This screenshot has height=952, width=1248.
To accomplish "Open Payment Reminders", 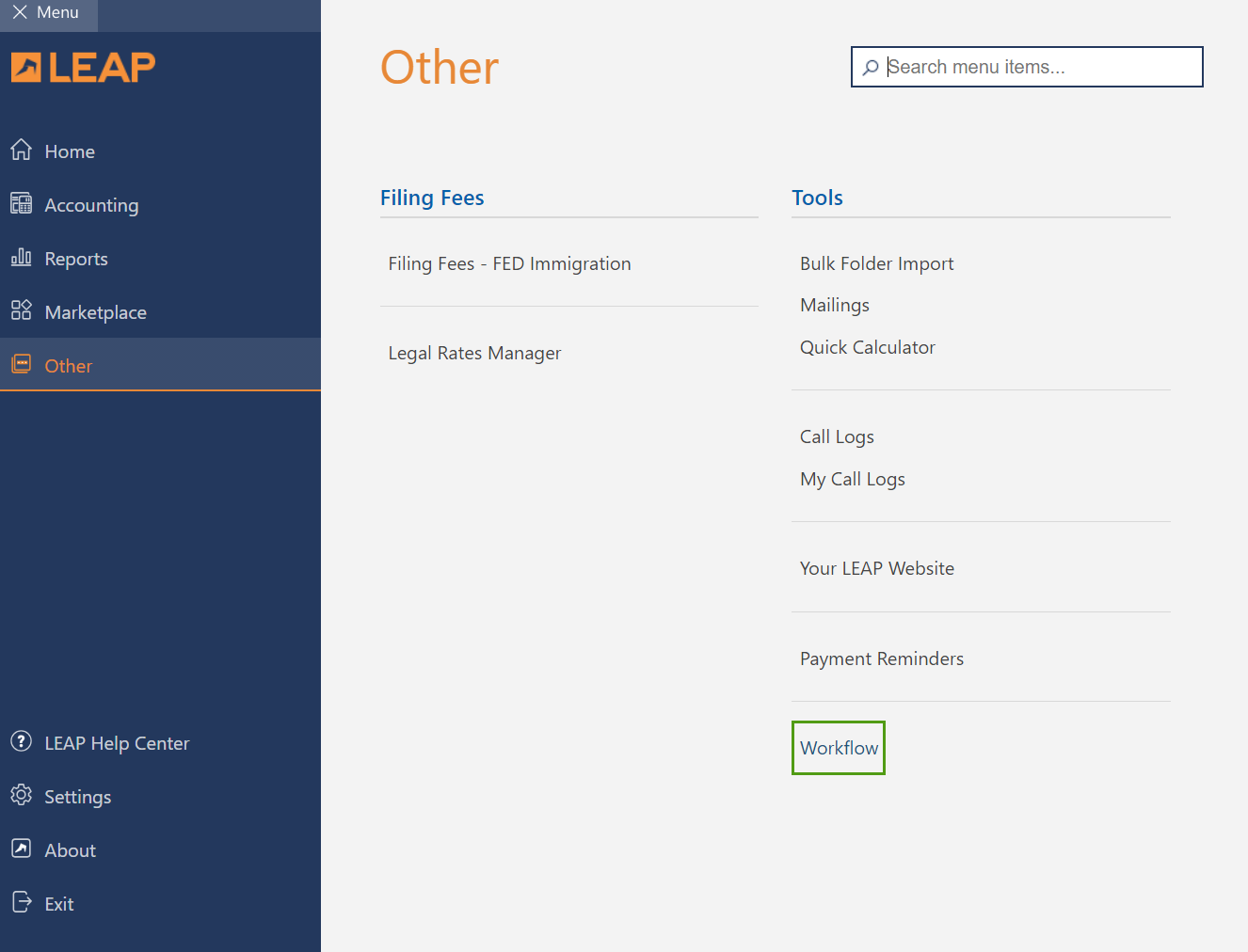I will coord(881,659).
